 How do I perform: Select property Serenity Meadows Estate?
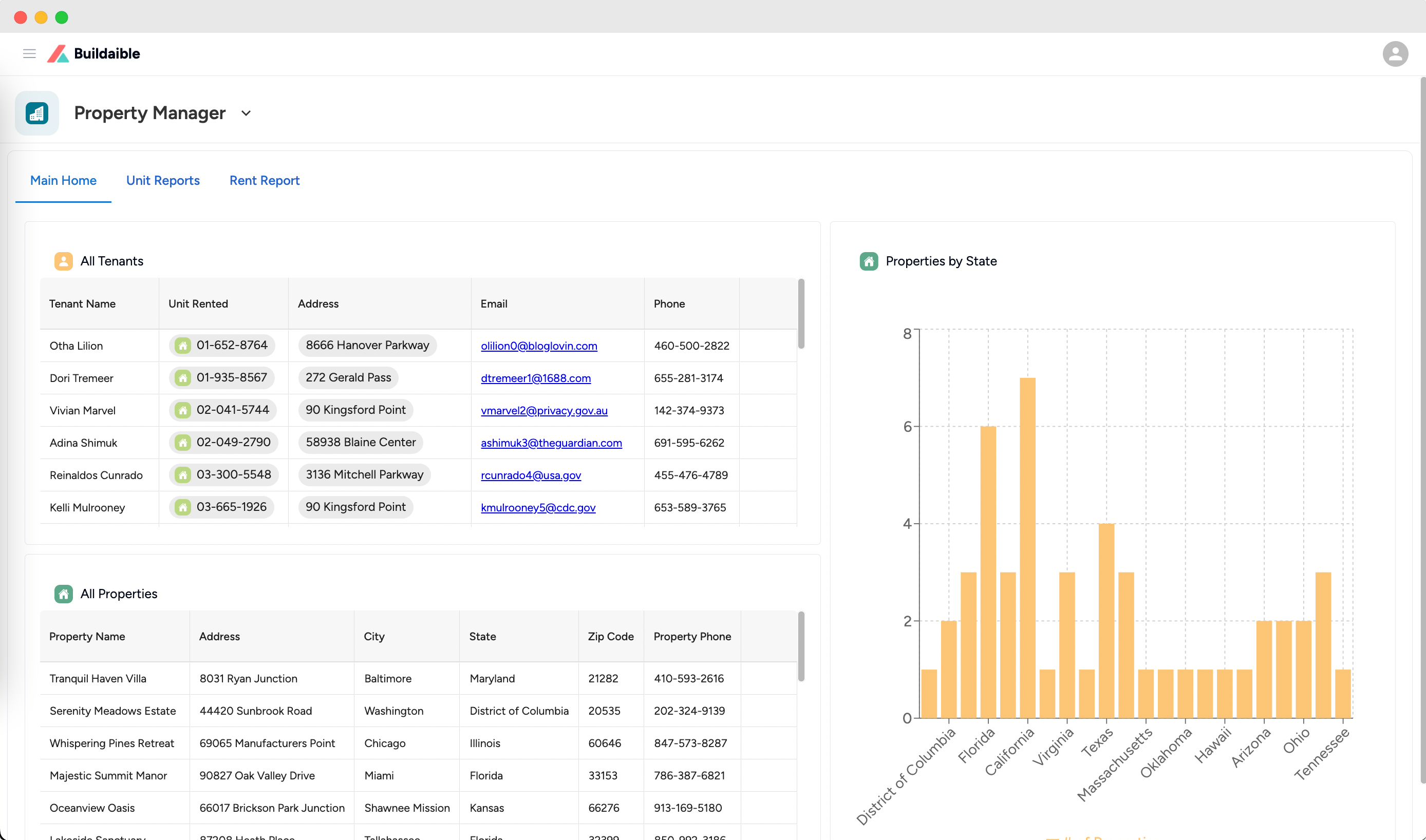(x=112, y=711)
